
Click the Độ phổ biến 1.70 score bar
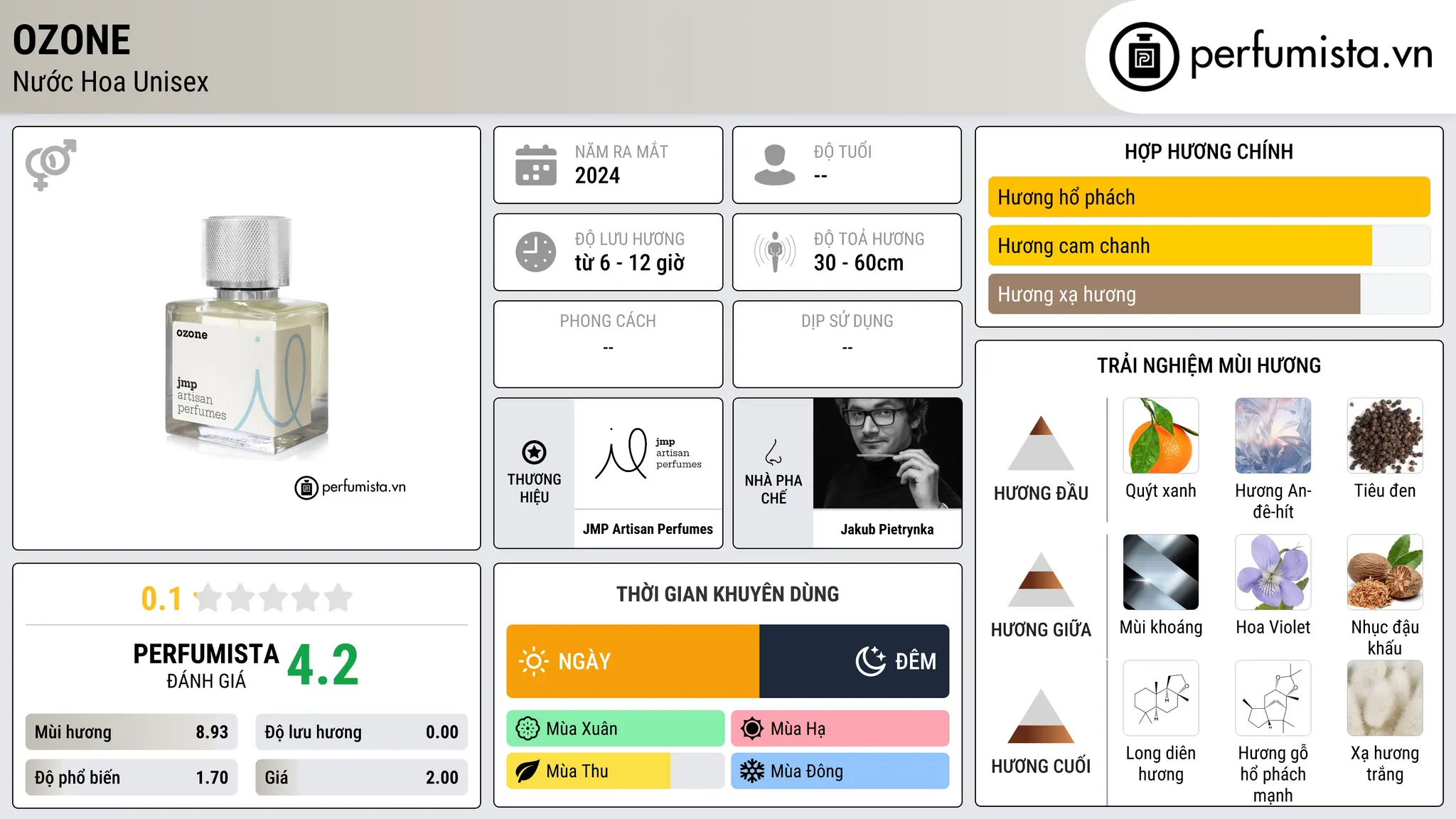[132, 777]
